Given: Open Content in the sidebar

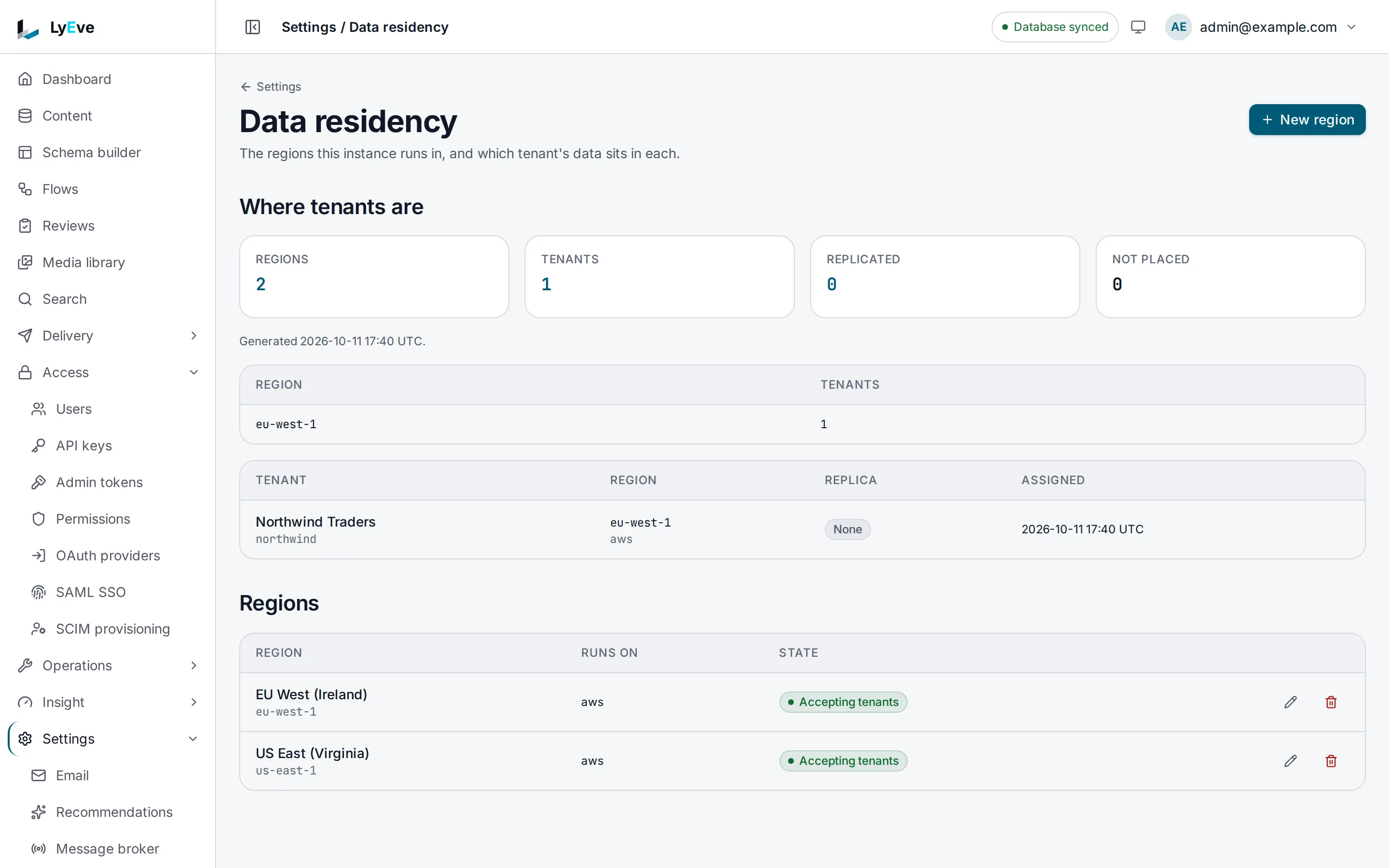Looking at the screenshot, I should point(108,116).
